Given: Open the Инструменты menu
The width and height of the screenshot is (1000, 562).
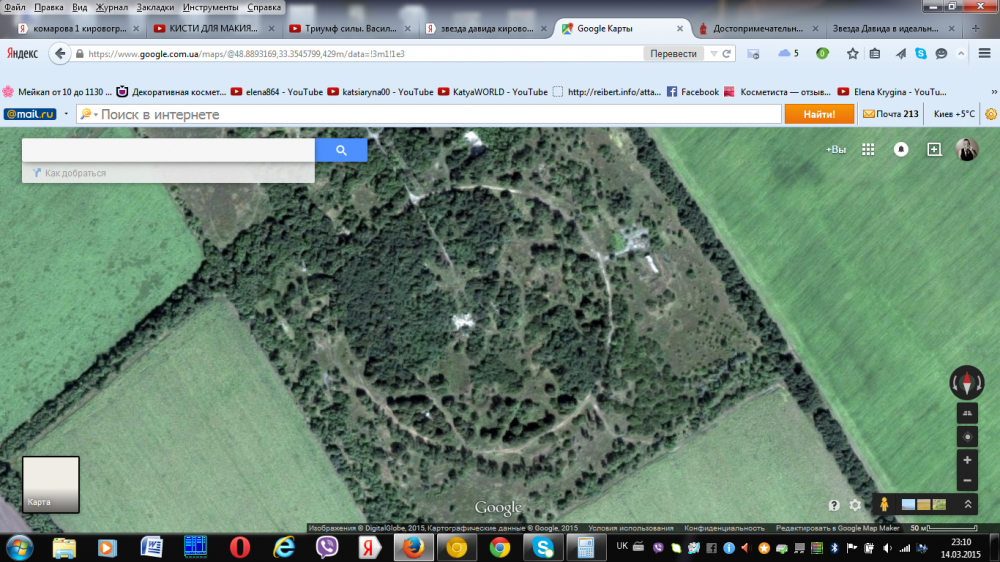Looking at the screenshot, I should pos(210,7).
